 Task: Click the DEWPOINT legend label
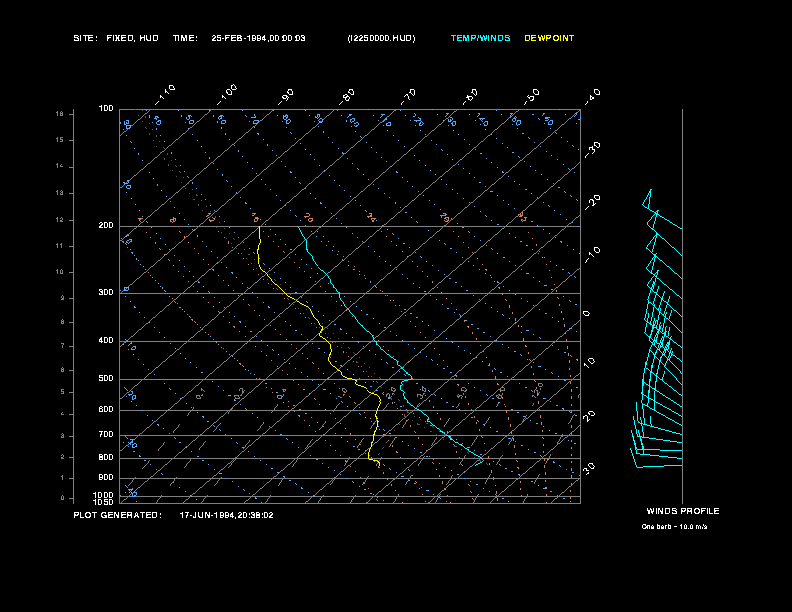pos(549,38)
